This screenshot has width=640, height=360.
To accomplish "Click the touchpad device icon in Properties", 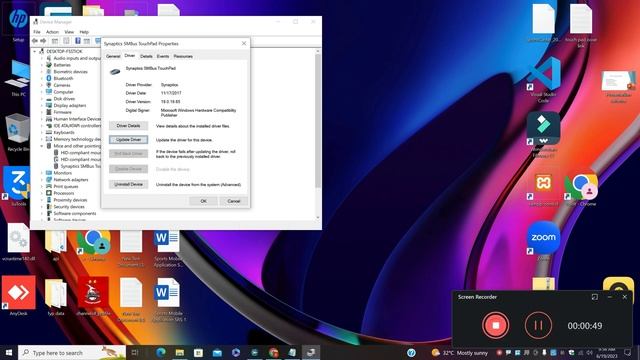I will click(x=115, y=71).
